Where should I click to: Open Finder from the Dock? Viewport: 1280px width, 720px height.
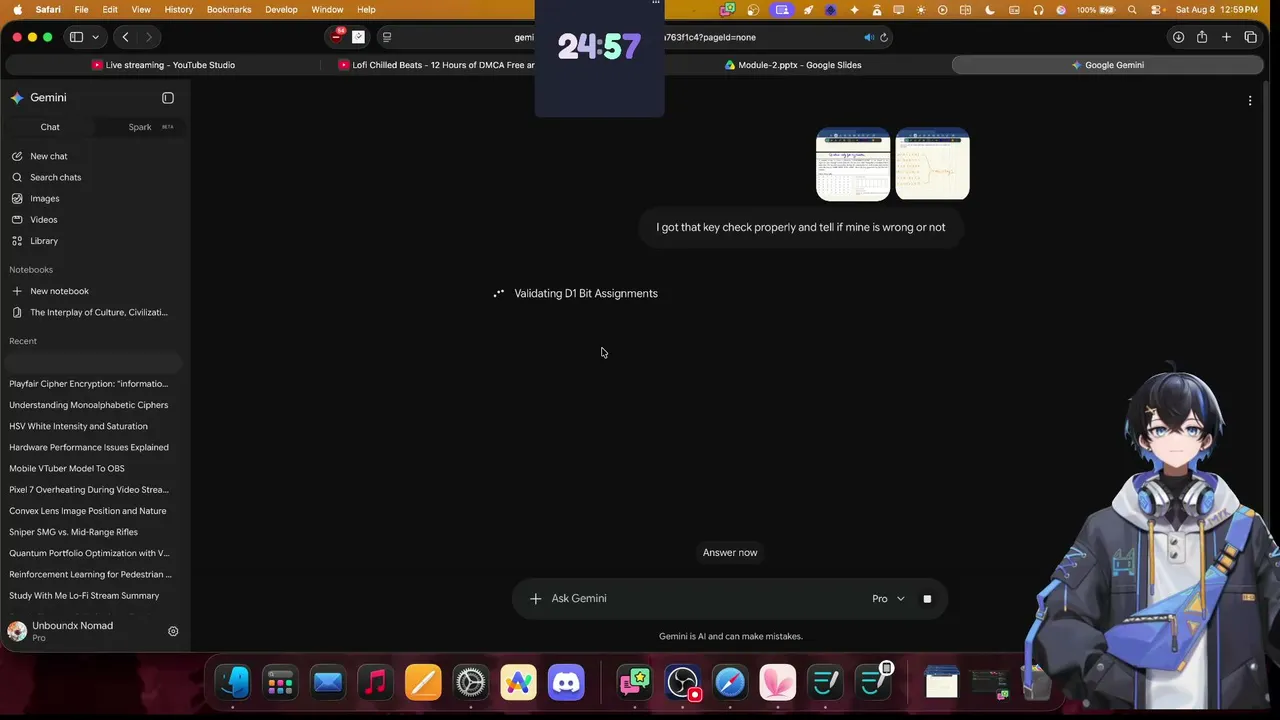pos(233,683)
